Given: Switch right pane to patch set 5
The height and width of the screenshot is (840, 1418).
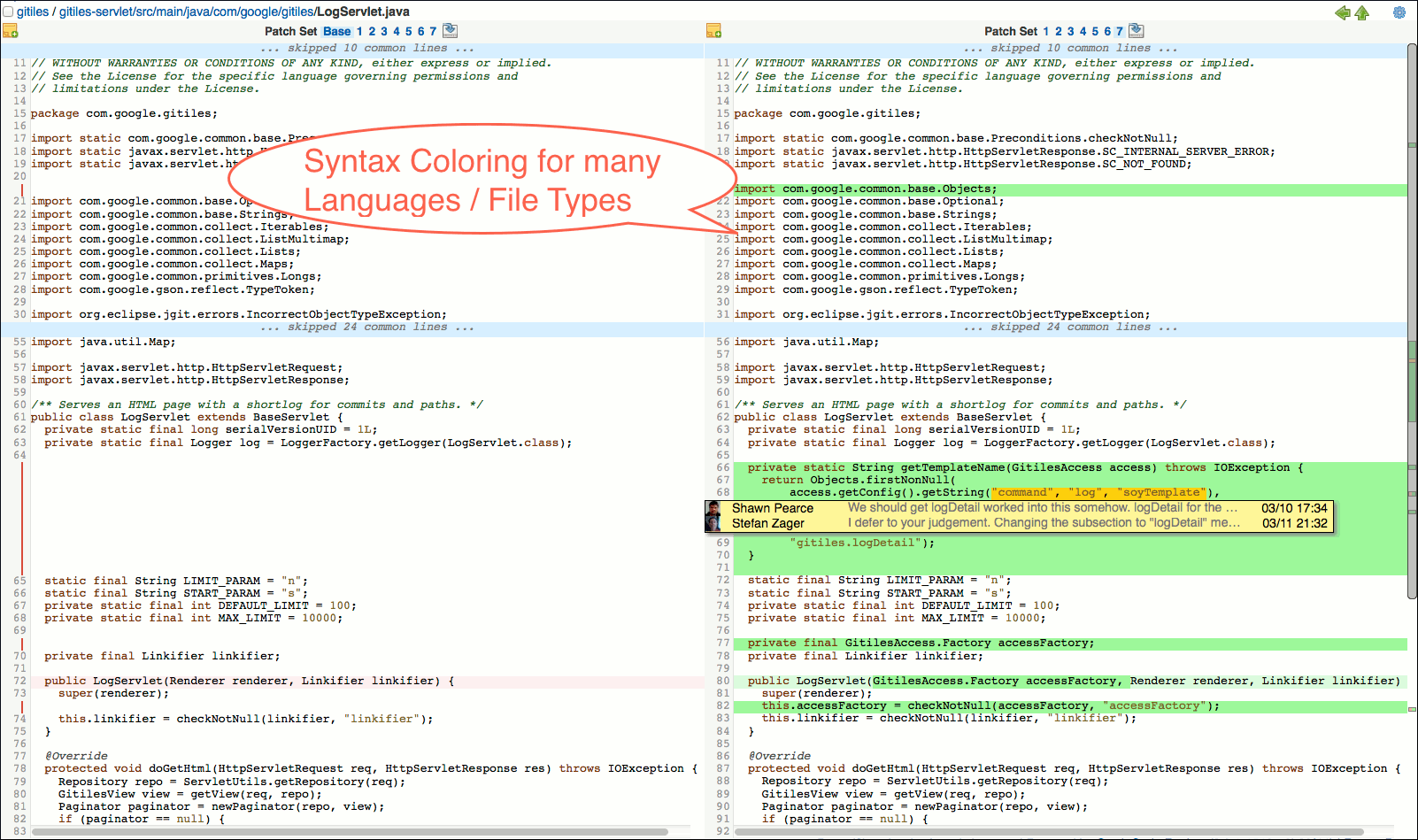Looking at the screenshot, I should click(x=1095, y=29).
